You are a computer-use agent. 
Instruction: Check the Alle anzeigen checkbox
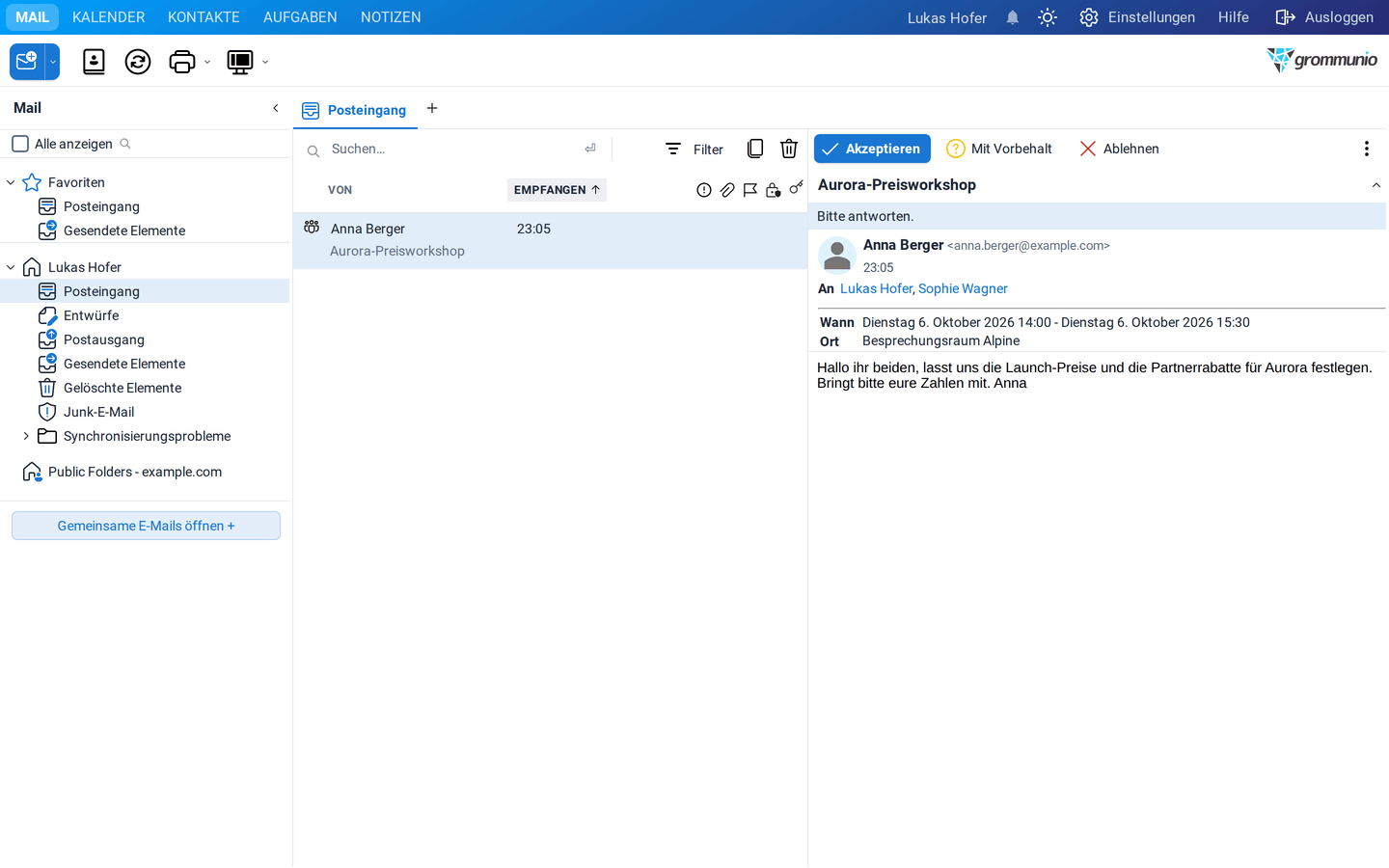pos(20,144)
